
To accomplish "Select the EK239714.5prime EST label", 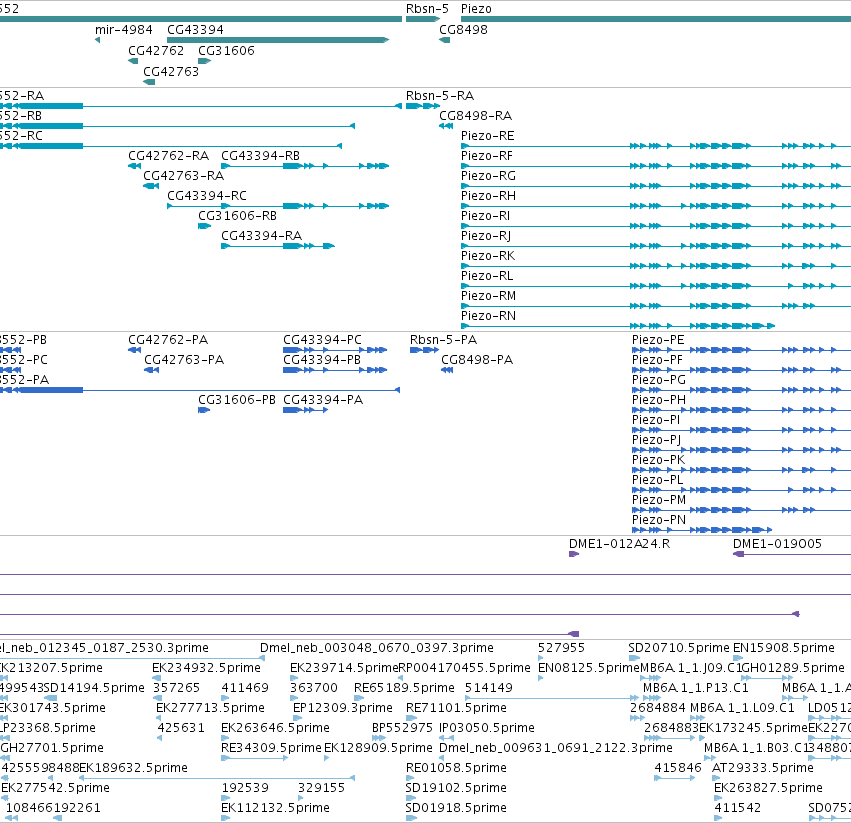I will point(344,668).
